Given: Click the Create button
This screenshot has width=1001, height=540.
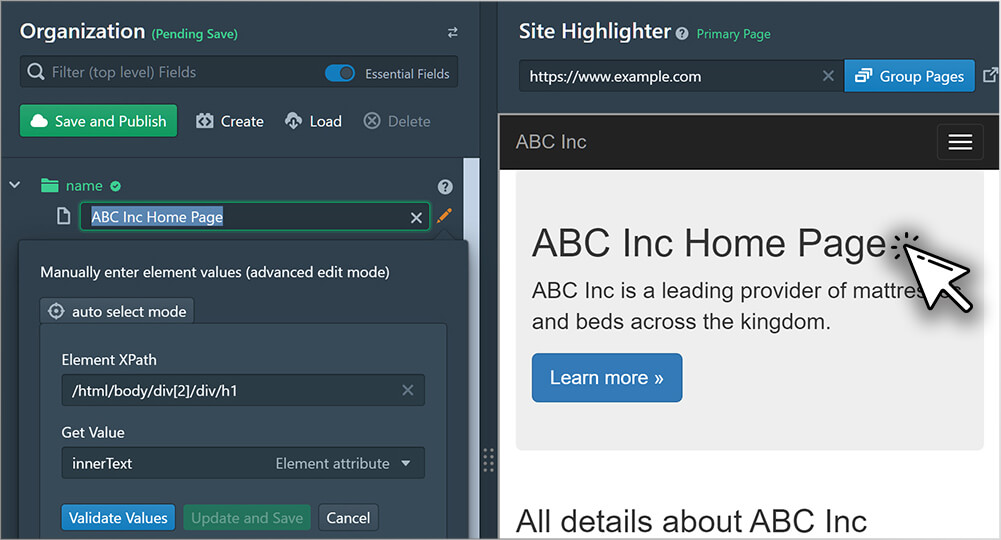Looking at the screenshot, I should pyautogui.click(x=230, y=121).
